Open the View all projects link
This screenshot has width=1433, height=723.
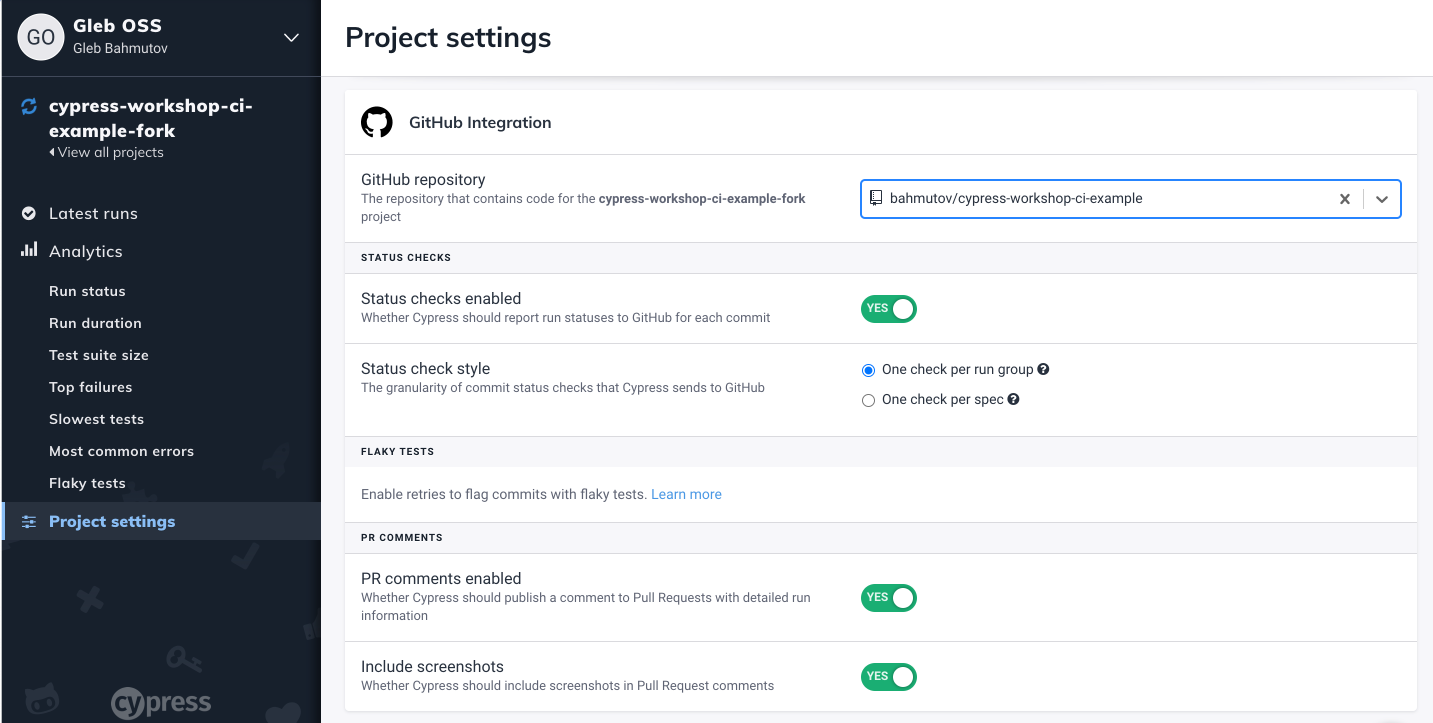pos(106,152)
